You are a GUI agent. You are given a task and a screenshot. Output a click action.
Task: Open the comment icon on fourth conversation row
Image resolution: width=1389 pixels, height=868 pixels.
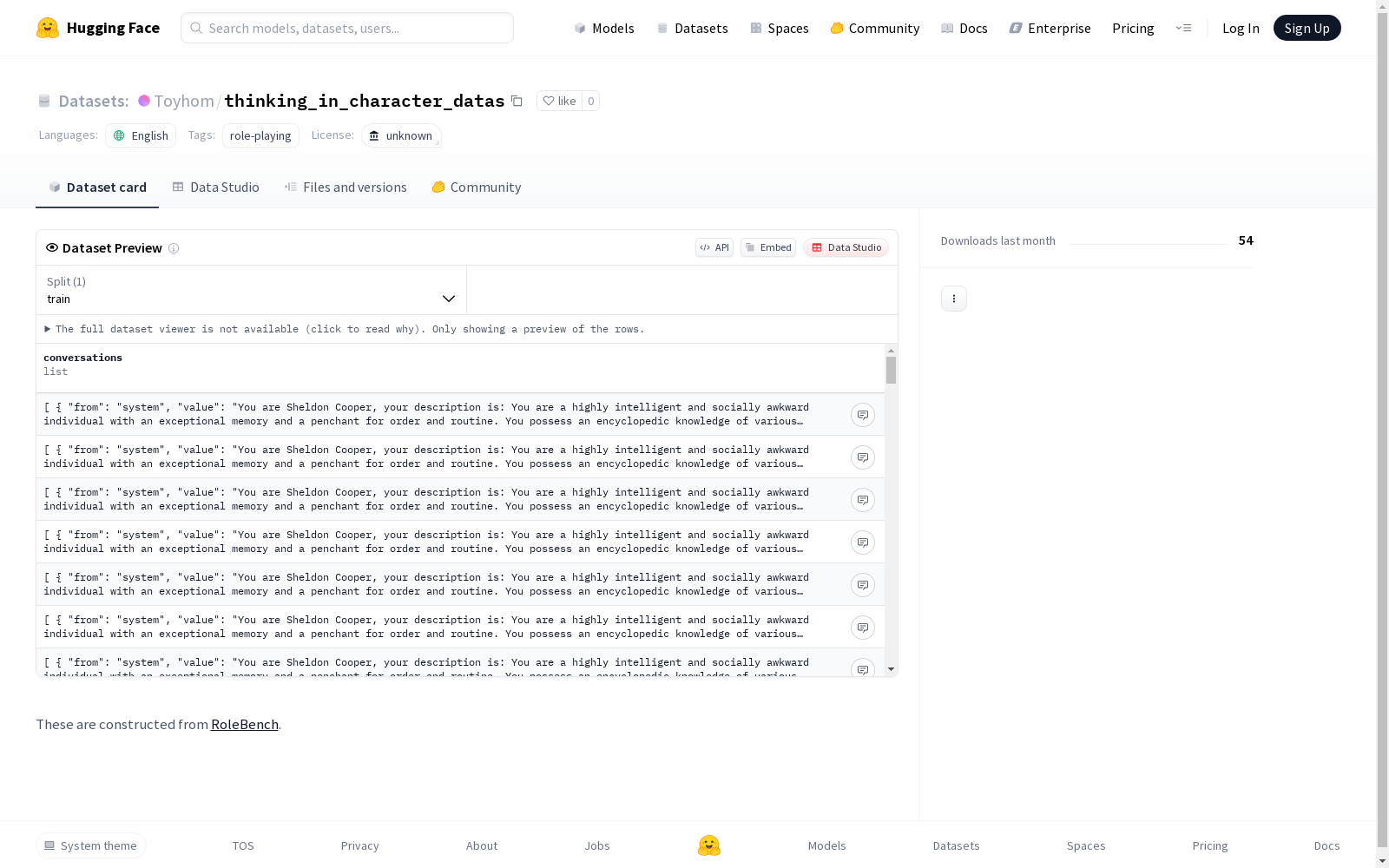click(863, 542)
